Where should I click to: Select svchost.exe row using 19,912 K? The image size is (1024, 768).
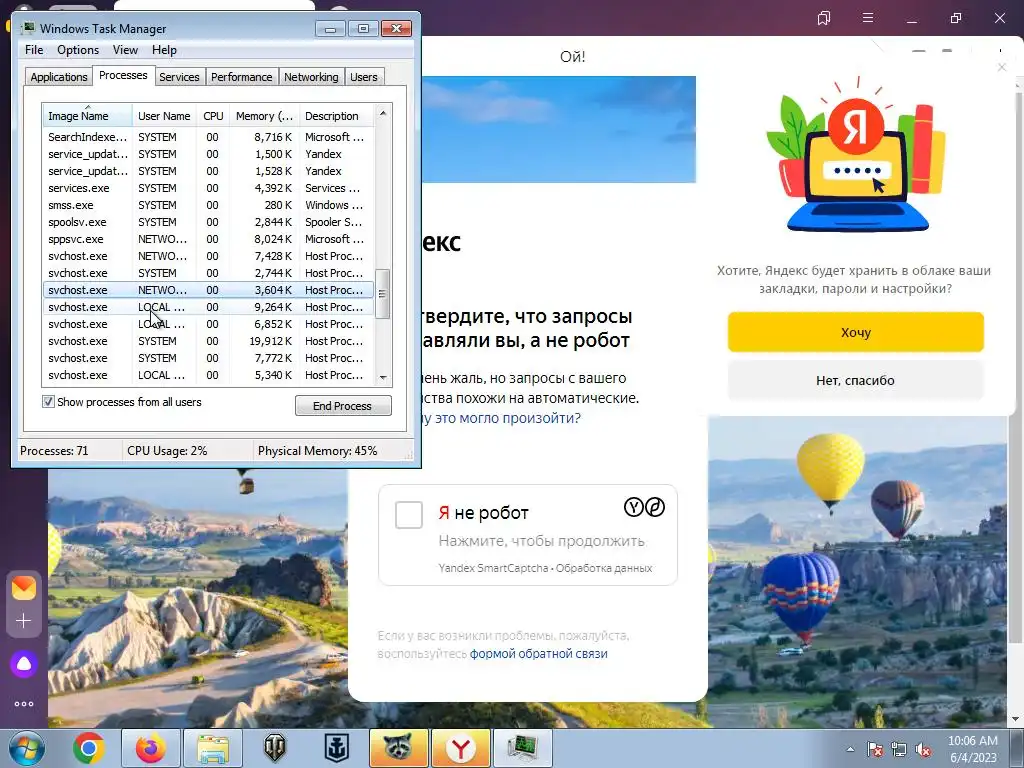208,341
